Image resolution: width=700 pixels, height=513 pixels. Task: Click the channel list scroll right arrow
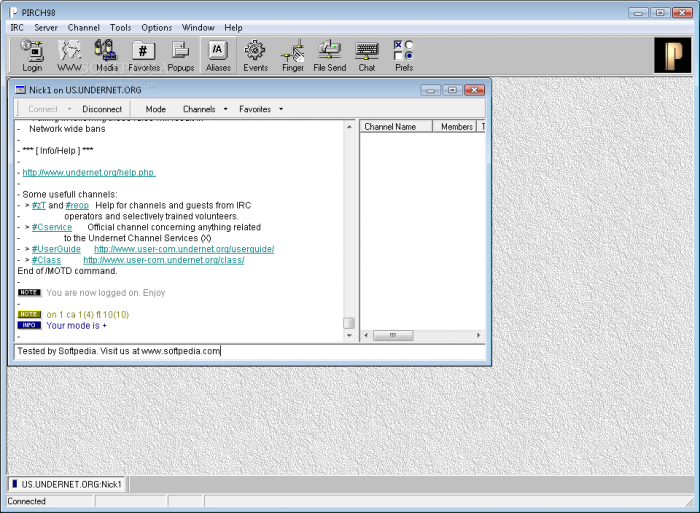tap(479, 335)
